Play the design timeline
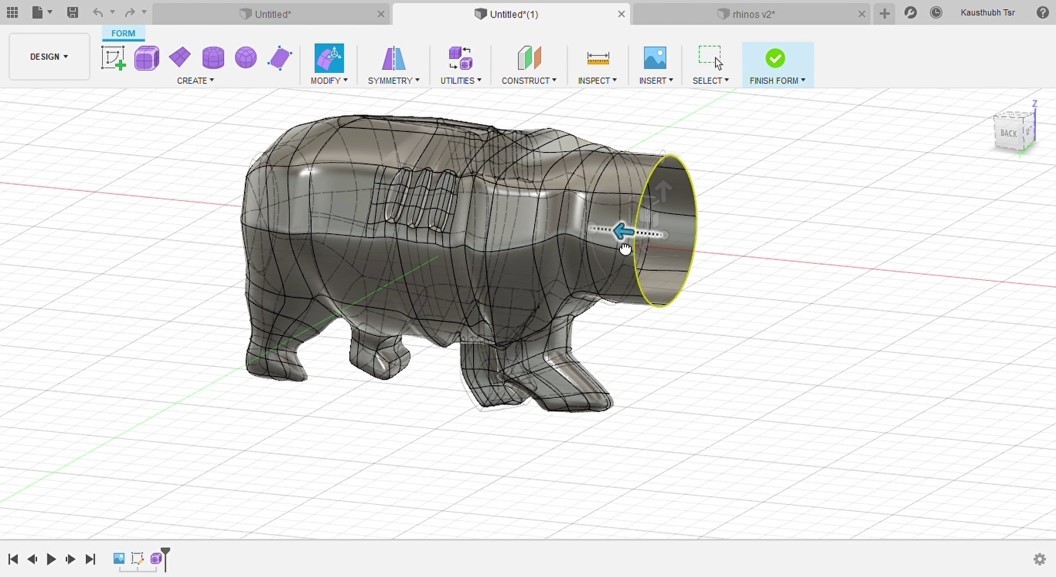Screen dimensions: 1056x577 (51, 559)
